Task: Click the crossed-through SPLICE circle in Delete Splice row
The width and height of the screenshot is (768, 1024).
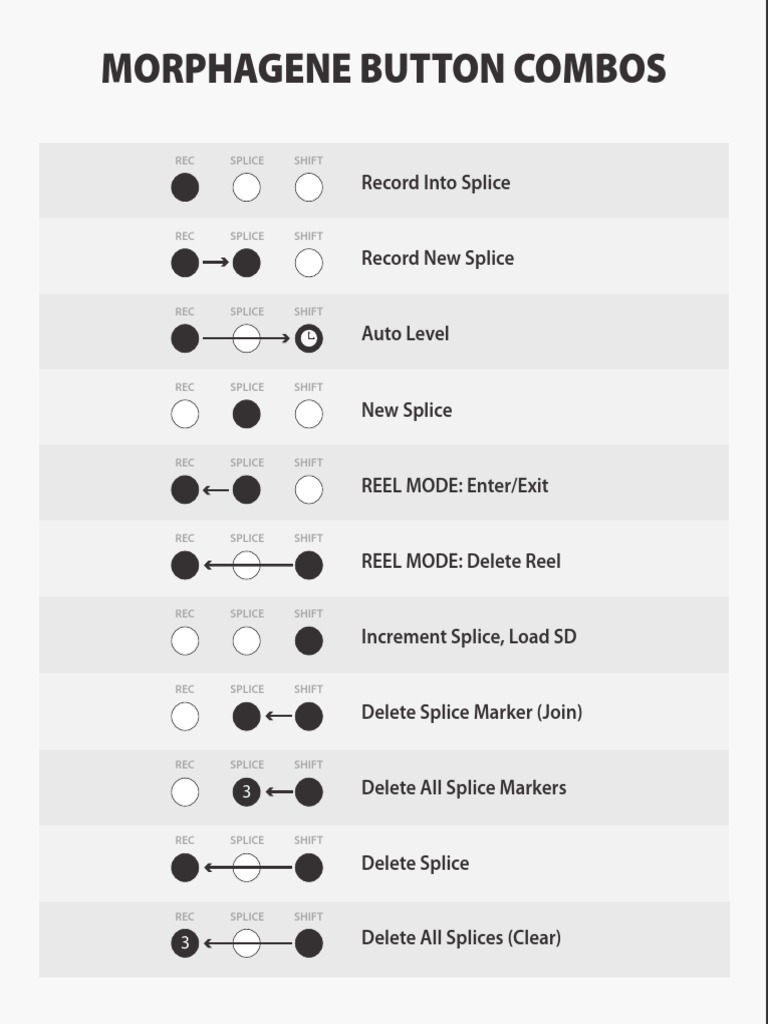Action: [246, 868]
